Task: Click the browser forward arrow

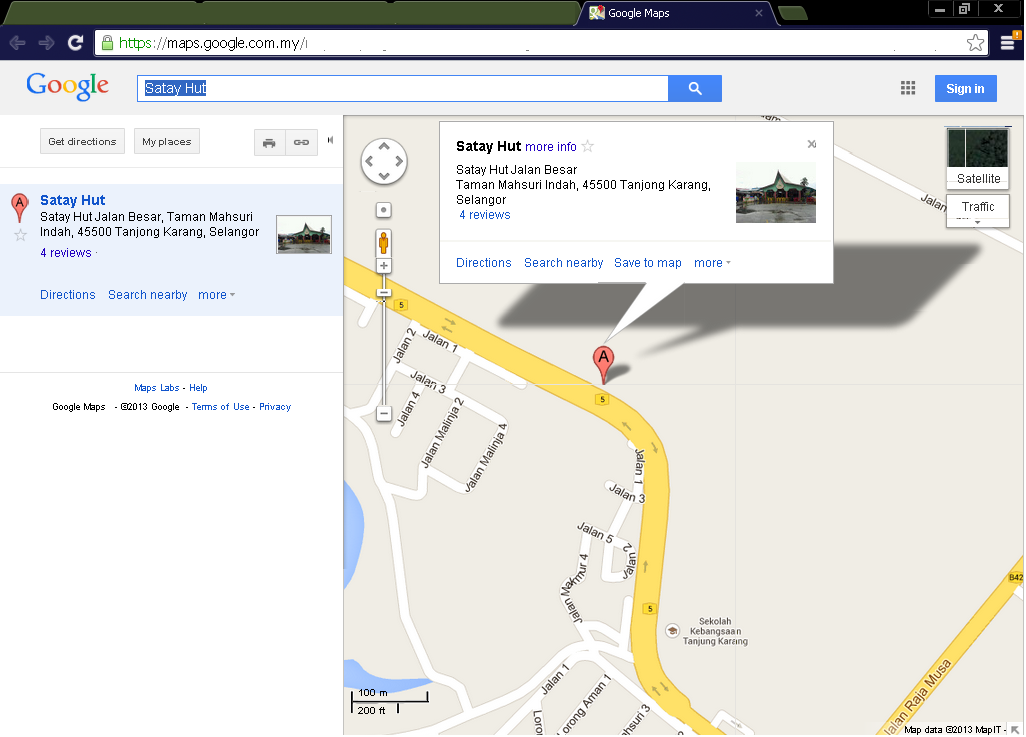Action: 46,43
